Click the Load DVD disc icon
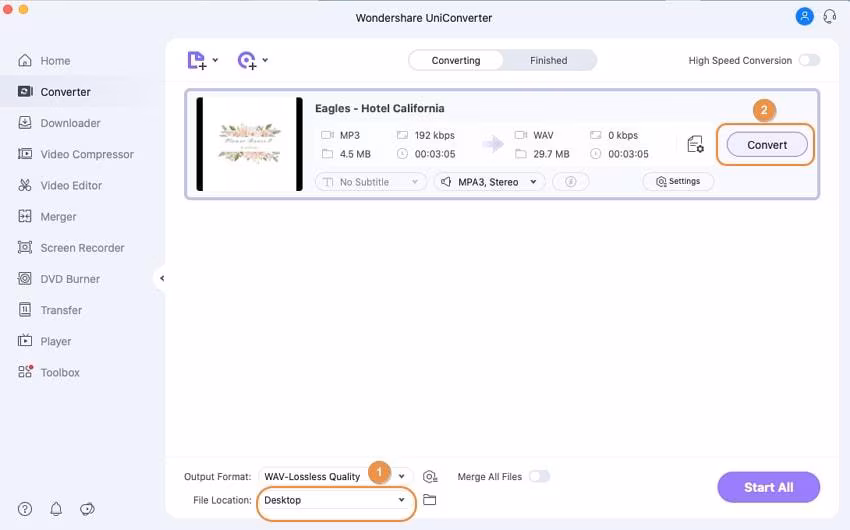850x530 pixels. [x=247, y=60]
